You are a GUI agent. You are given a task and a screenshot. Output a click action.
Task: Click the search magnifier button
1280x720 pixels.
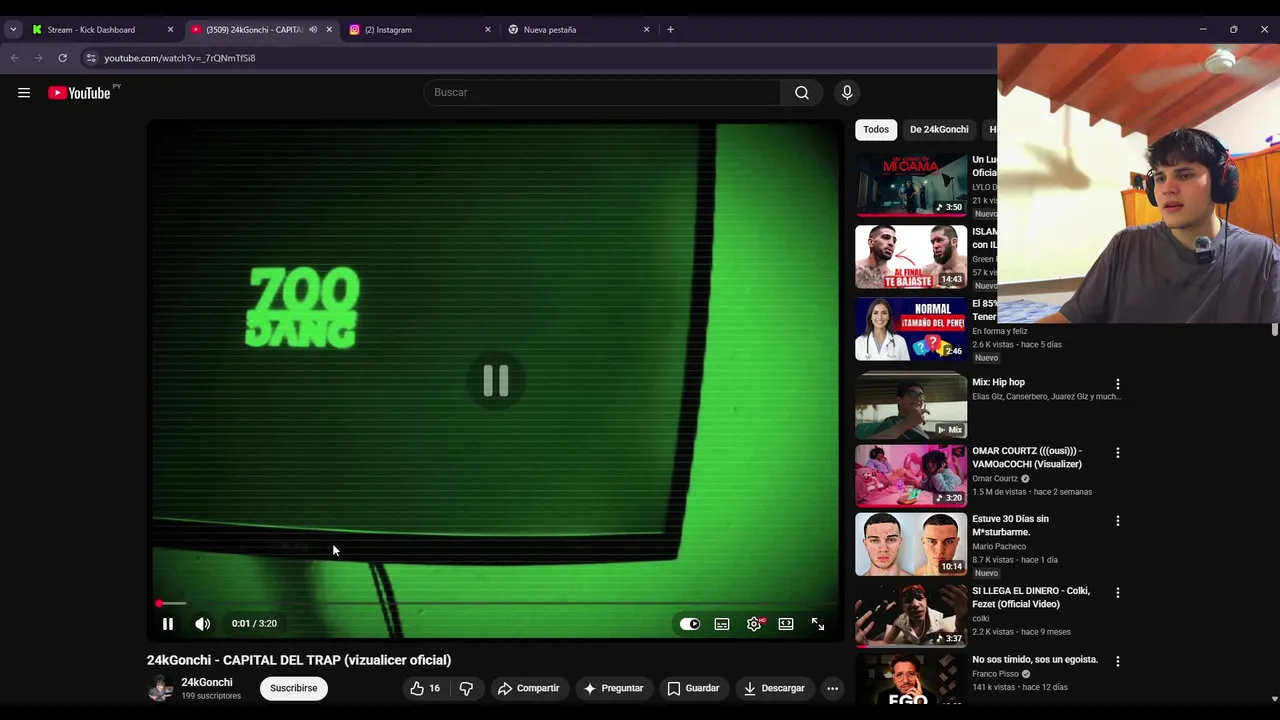pos(802,93)
